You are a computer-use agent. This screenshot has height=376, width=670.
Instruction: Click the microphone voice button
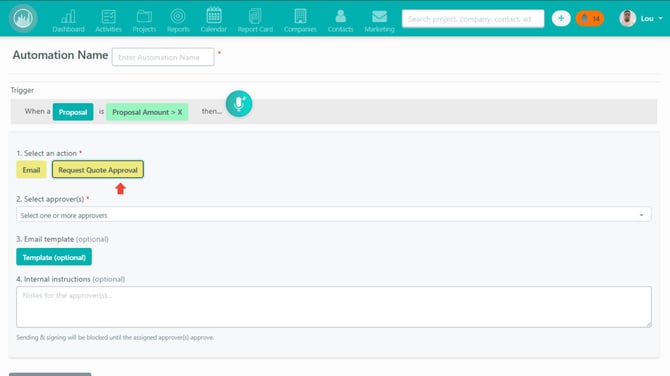239,104
